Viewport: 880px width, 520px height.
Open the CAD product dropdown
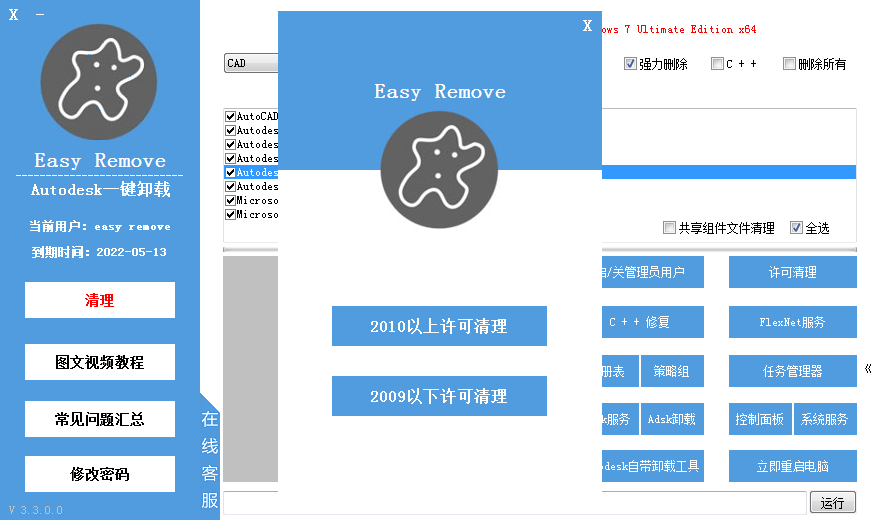[251, 63]
